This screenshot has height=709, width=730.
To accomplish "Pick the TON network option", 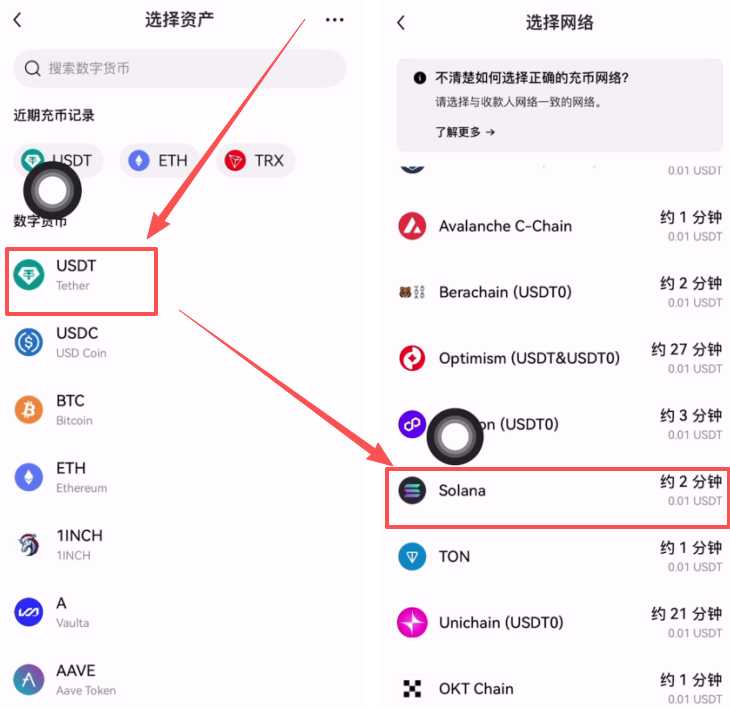I will click(x=560, y=557).
